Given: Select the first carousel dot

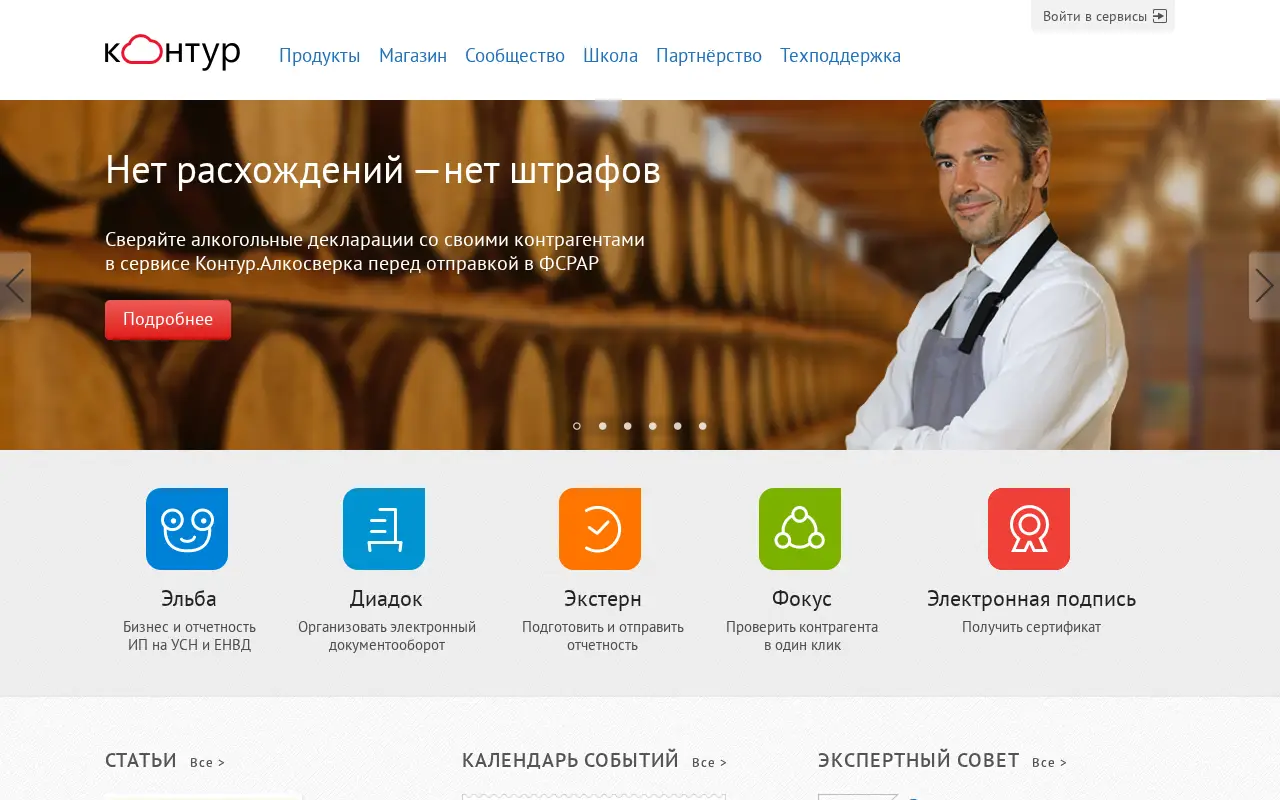Looking at the screenshot, I should point(577,426).
